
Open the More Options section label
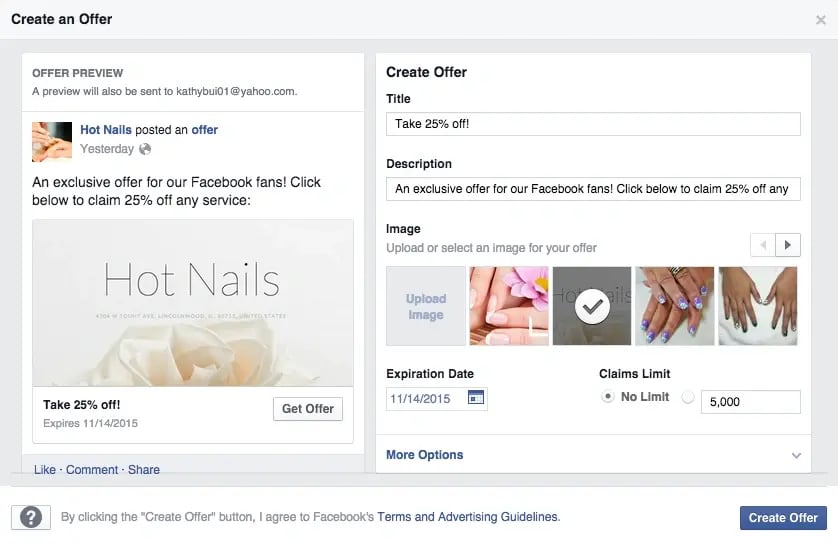click(x=424, y=455)
